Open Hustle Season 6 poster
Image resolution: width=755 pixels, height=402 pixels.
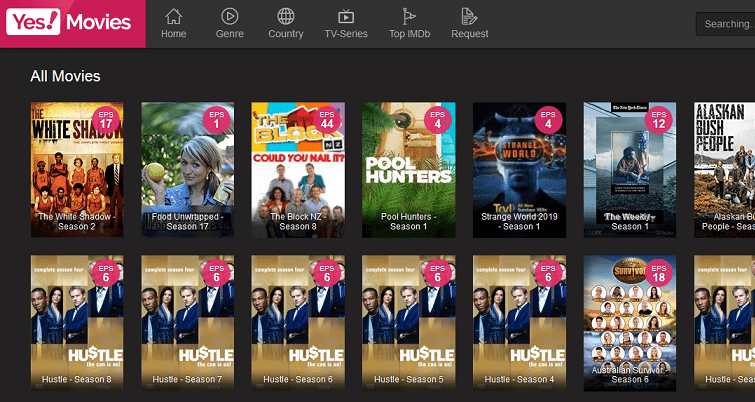298,323
